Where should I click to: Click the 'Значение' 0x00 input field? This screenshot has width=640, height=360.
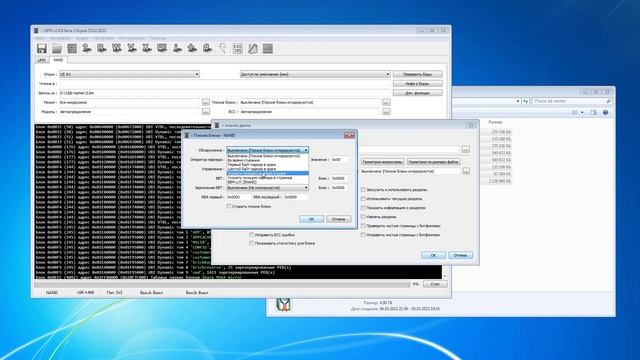(x=339, y=160)
